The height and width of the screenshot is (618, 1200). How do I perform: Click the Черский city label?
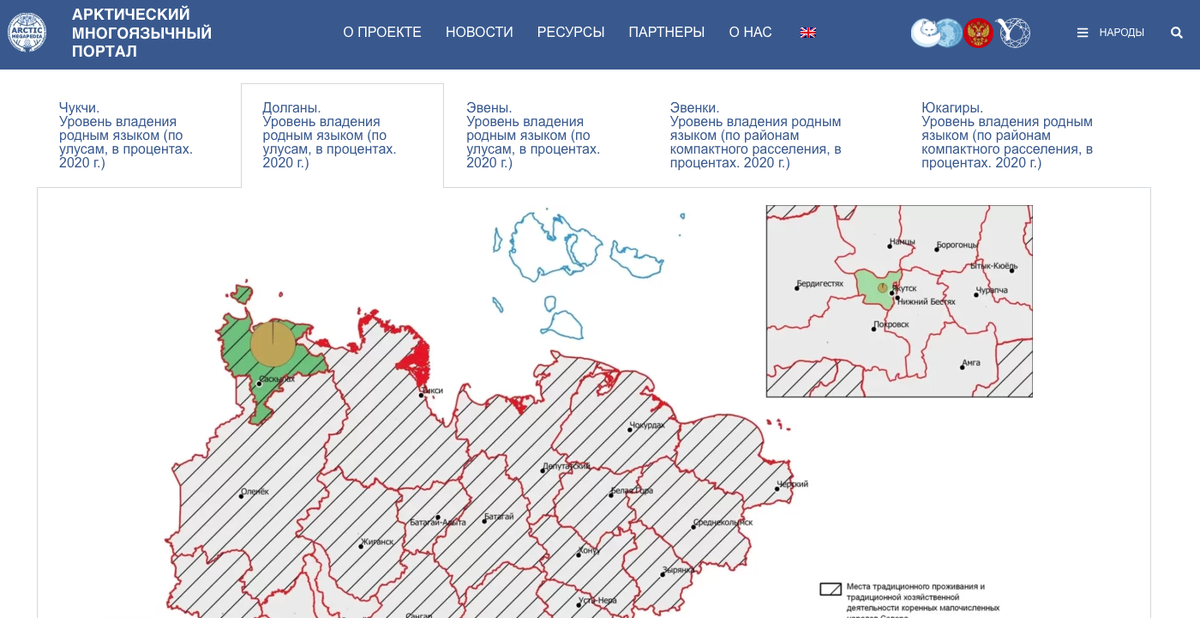[792, 485]
